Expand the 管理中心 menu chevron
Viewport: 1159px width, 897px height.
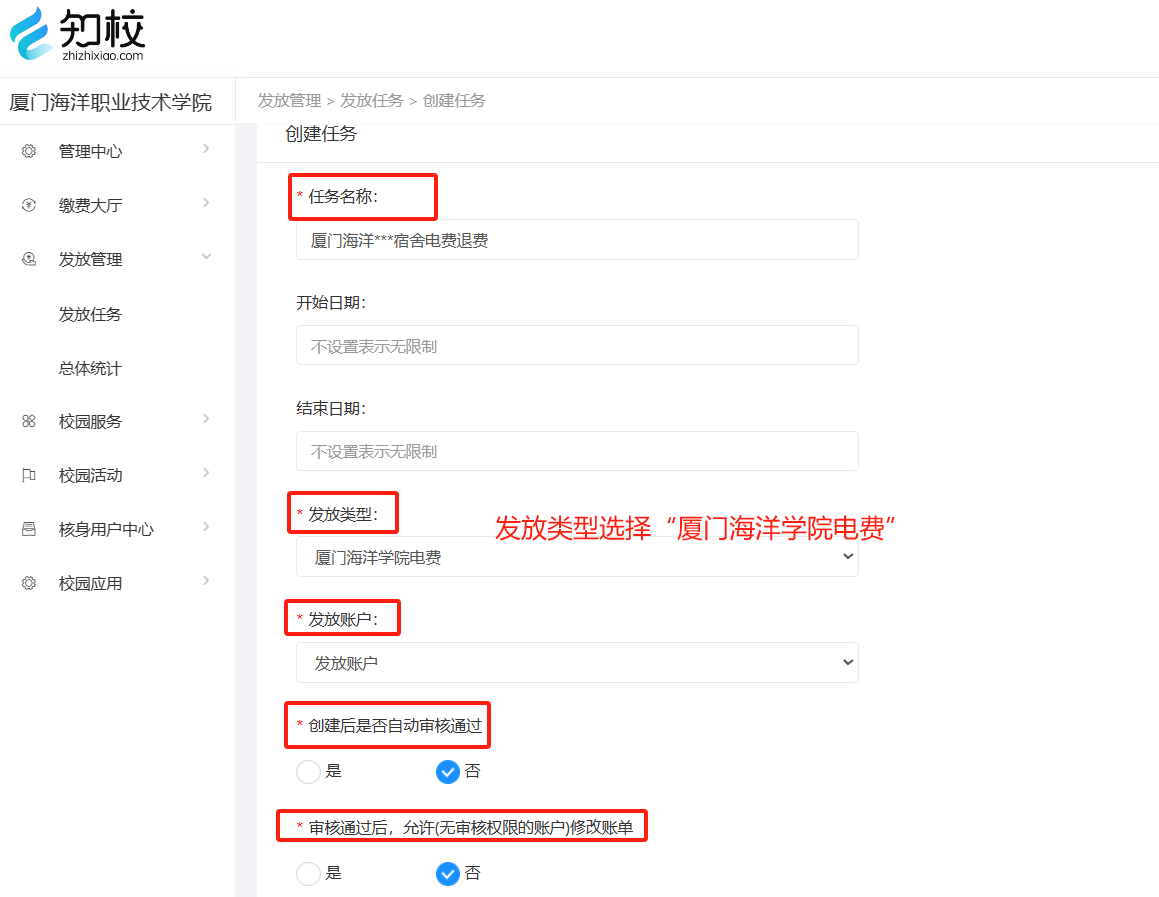[x=206, y=149]
